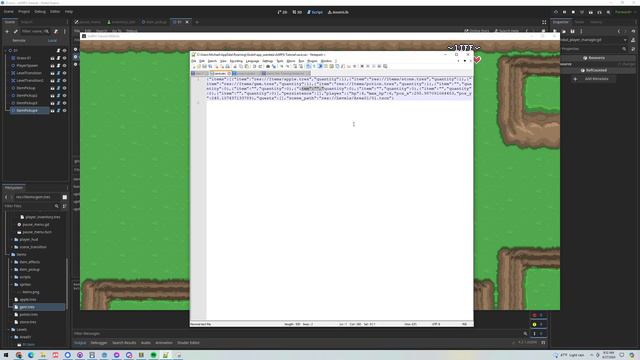Toggle visibility of ItemPickup3 node
Viewport: 640px width, 360px height.
tap(64, 103)
